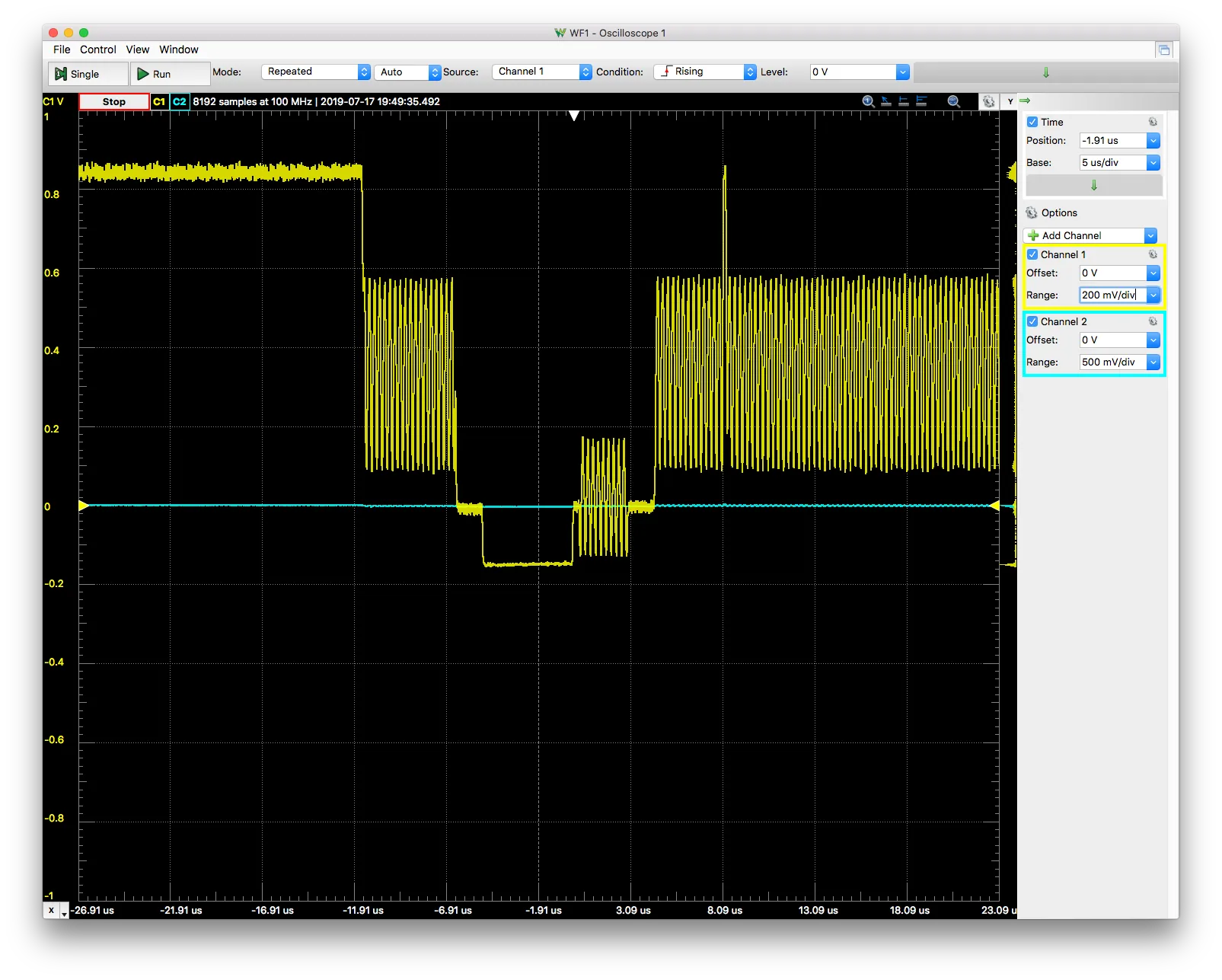Screen dimensions: 1222x980
Task: Toggle the Channel 1 checkbox
Action: point(1032,254)
